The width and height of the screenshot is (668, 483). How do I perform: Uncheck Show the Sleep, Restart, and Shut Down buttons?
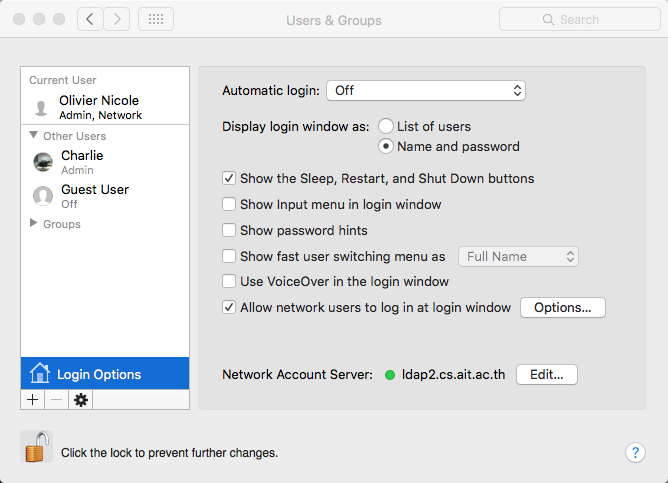click(229, 179)
